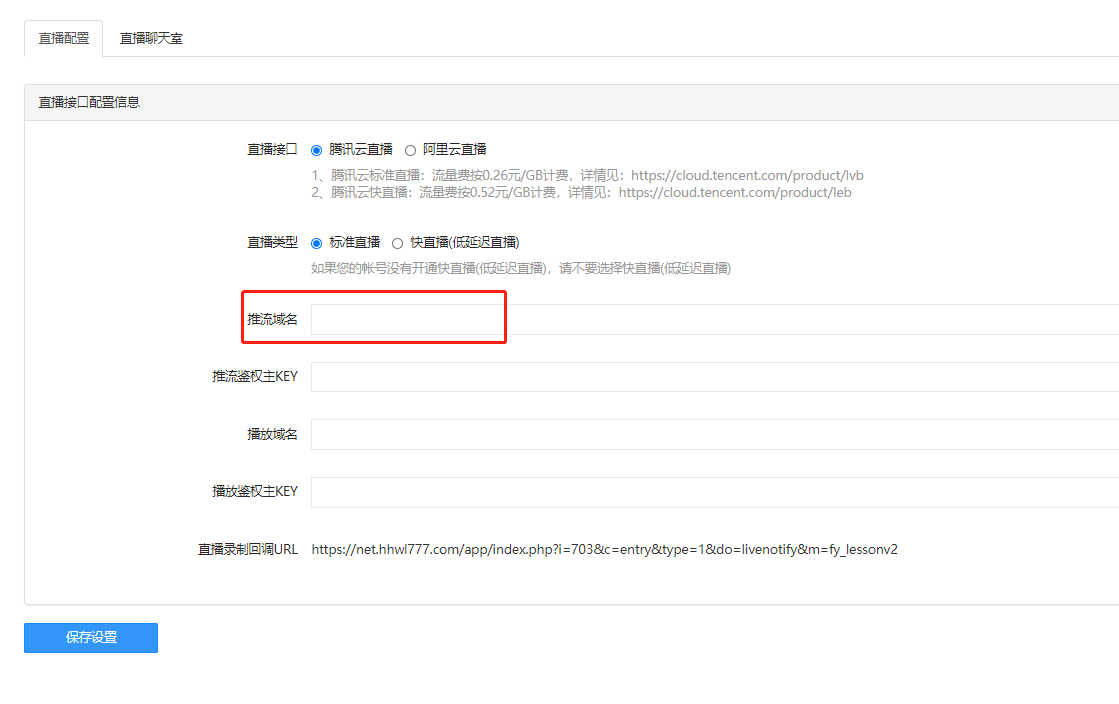1119x704 pixels.
Task: Click the 播放域名 label
Action: tap(272, 434)
